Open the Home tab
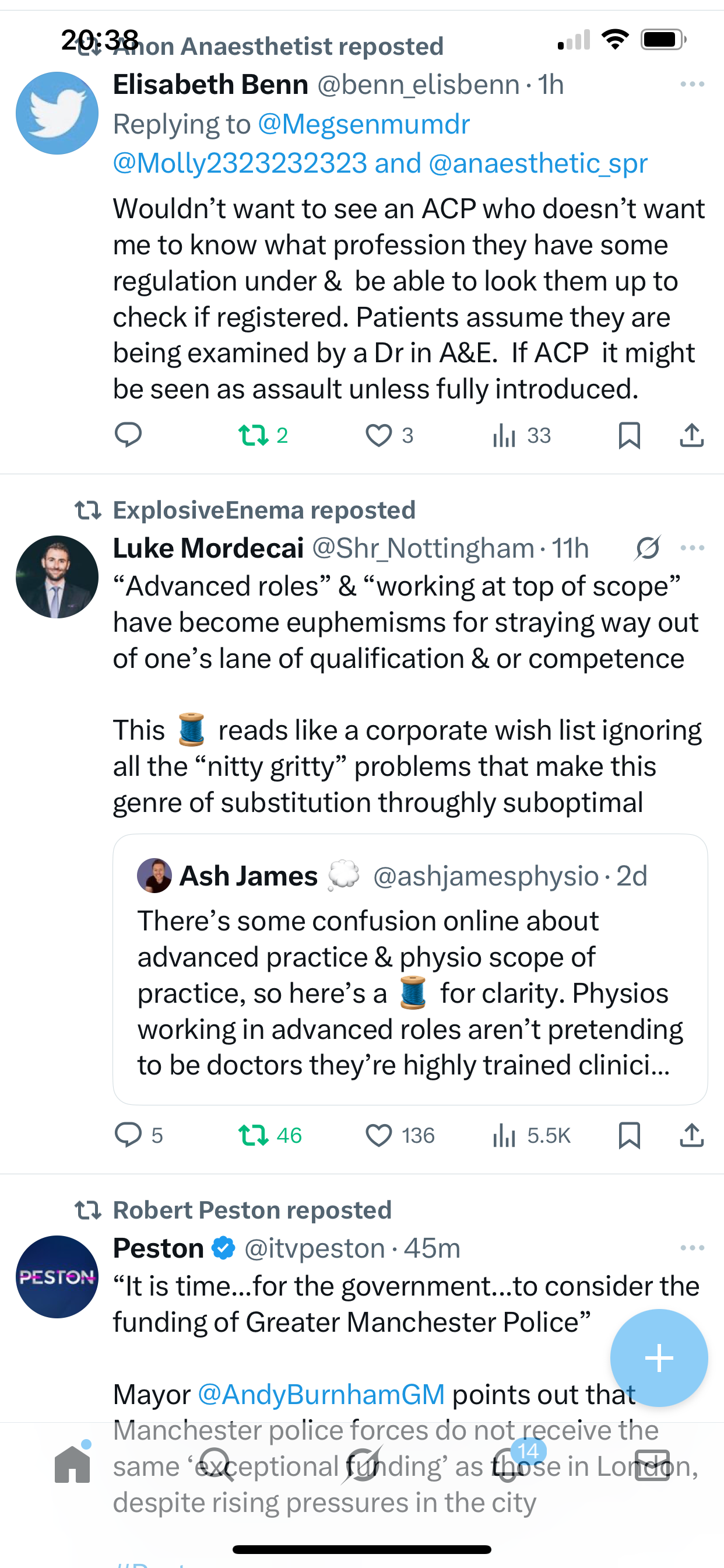Screen dimensions: 724x1568 click(x=72, y=1465)
